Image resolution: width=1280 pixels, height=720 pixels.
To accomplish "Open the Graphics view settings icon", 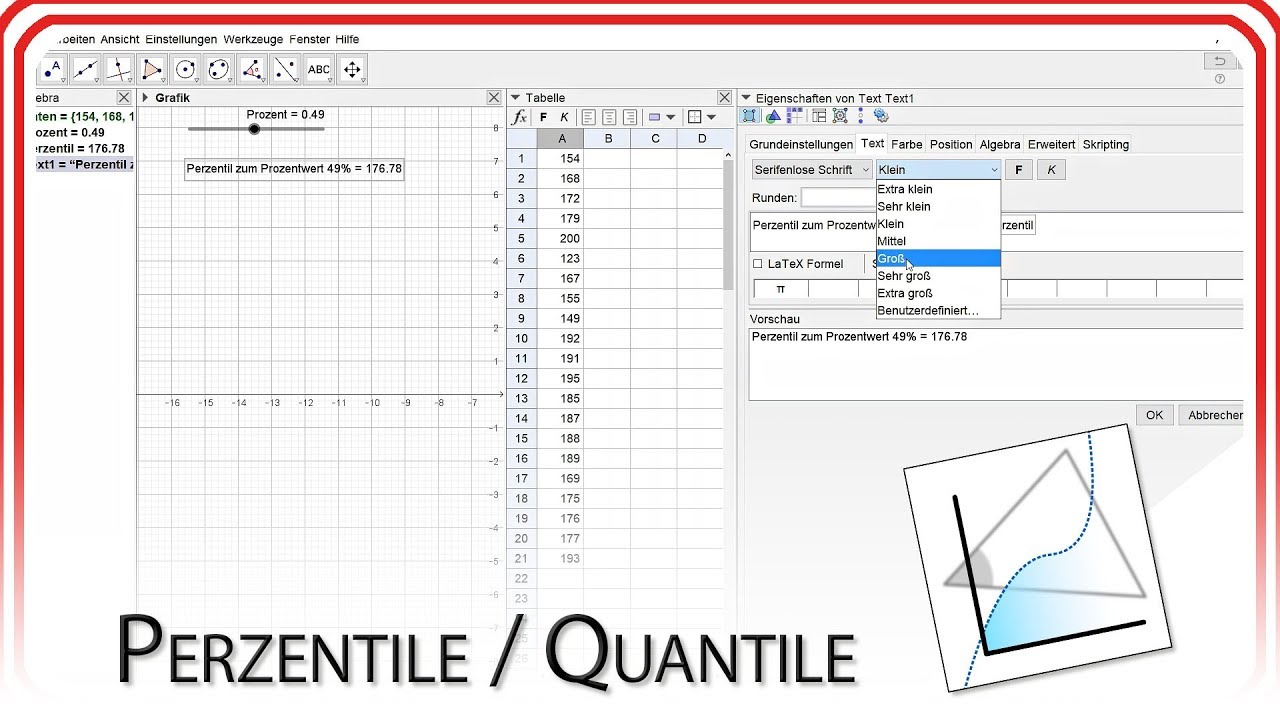I will (773, 116).
